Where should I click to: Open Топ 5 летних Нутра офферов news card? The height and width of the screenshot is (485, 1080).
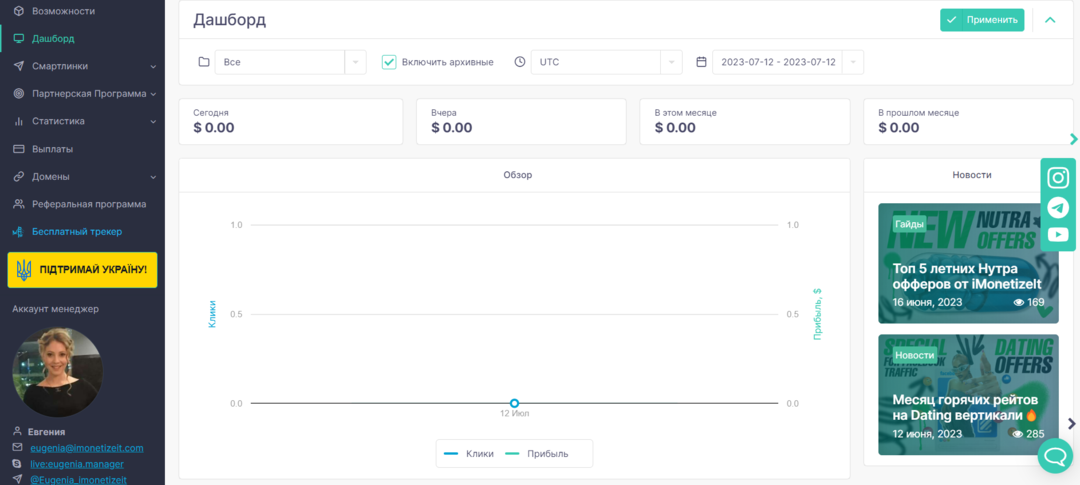968,264
